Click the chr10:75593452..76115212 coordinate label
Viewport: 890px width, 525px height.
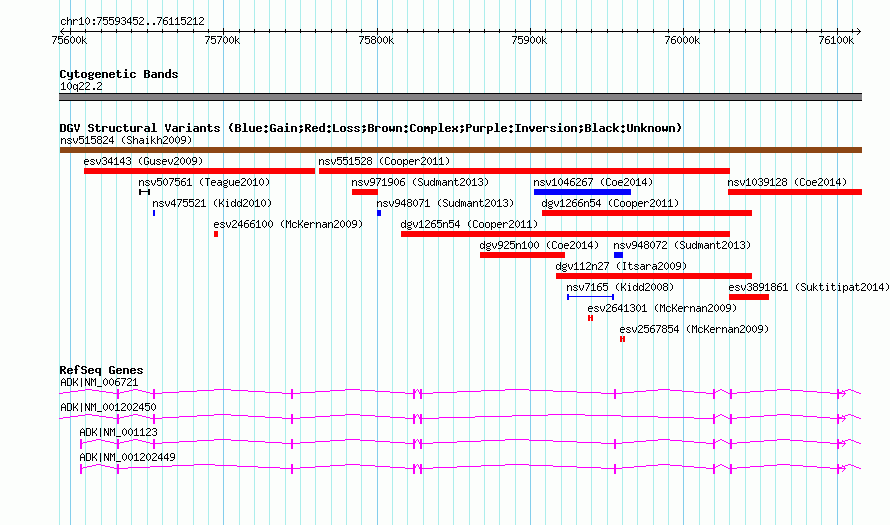pos(132,22)
